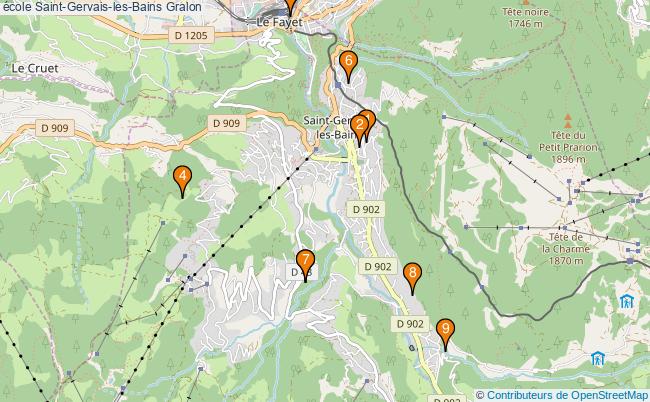Open orange map marker number 9
Screen dimensions: 650x402
coord(446,333)
